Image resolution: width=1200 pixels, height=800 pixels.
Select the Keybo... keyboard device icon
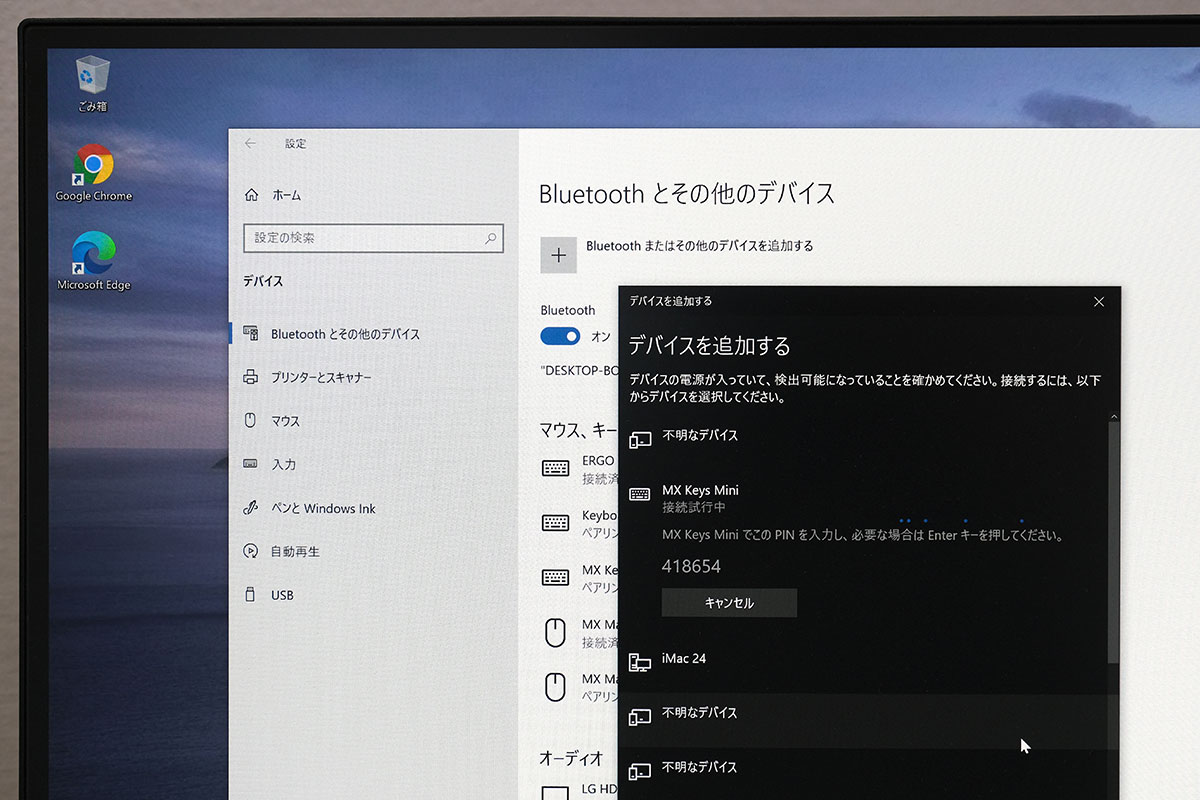pyautogui.click(x=555, y=523)
